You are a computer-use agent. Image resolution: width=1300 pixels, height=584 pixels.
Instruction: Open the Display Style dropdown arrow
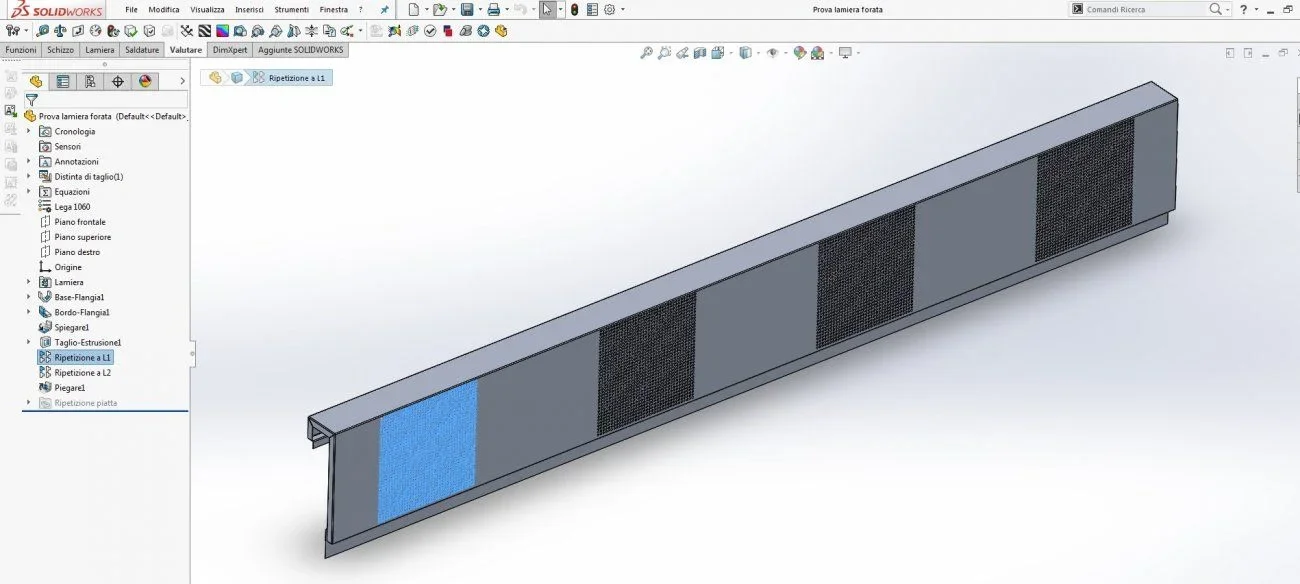[758, 53]
